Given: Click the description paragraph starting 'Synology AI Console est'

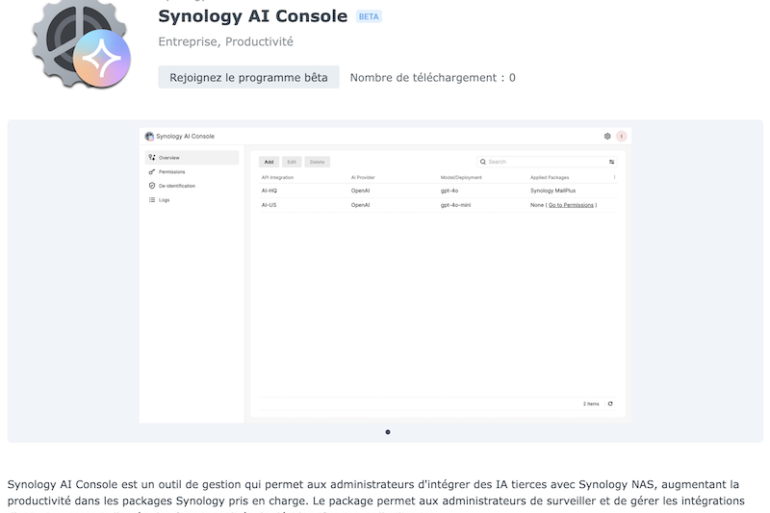Looking at the screenshot, I should point(376,496).
